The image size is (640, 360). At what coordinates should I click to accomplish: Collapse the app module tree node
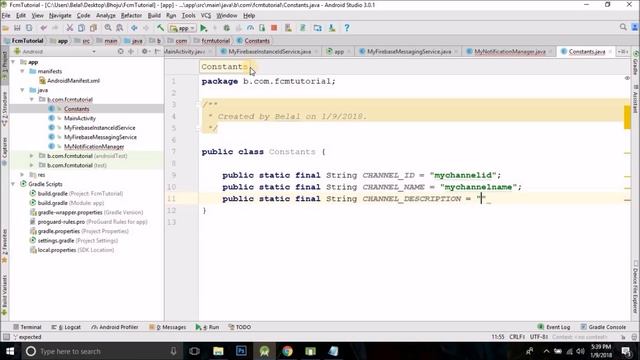(13, 62)
